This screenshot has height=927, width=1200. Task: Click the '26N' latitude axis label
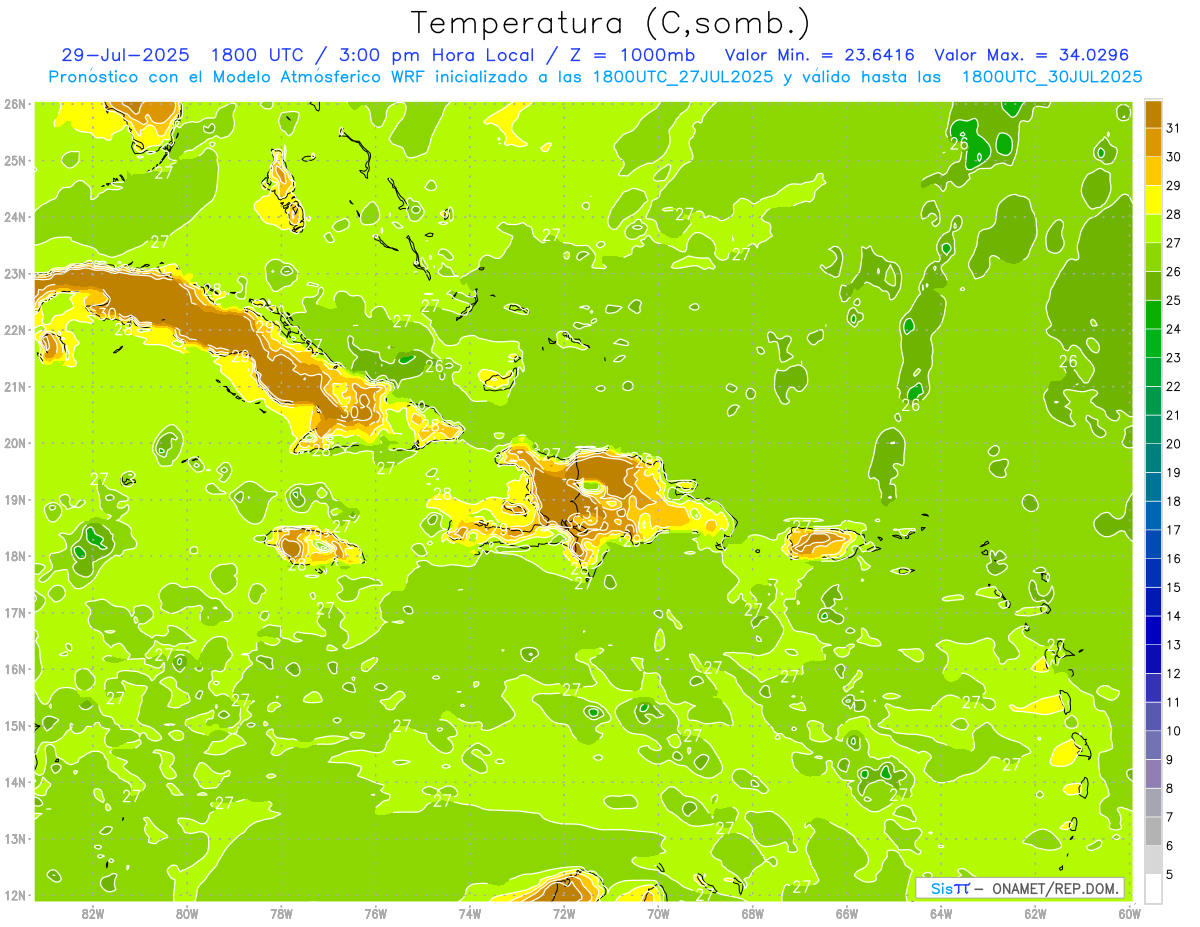[x=14, y=104]
